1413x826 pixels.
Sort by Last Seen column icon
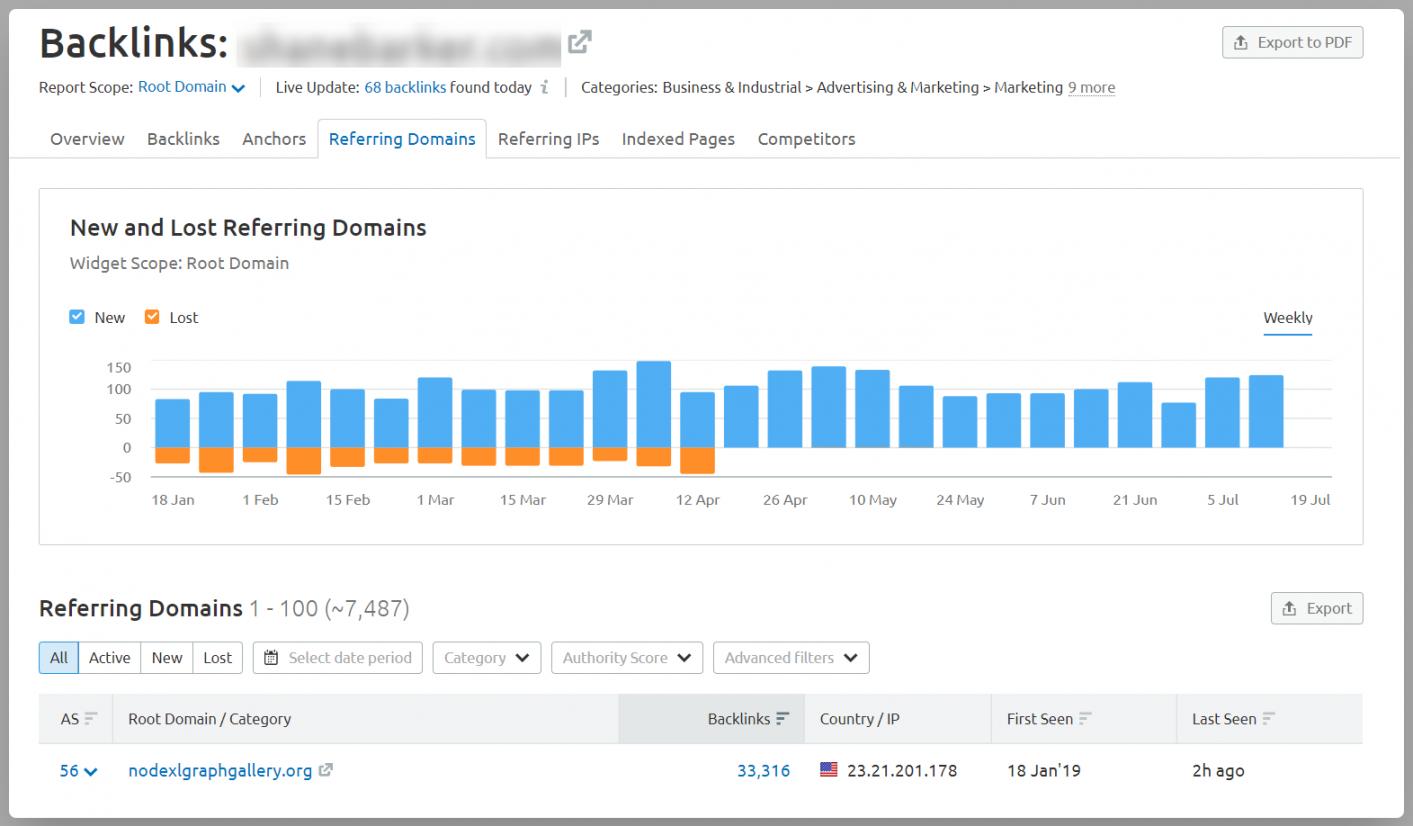(x=1269, y=719)
